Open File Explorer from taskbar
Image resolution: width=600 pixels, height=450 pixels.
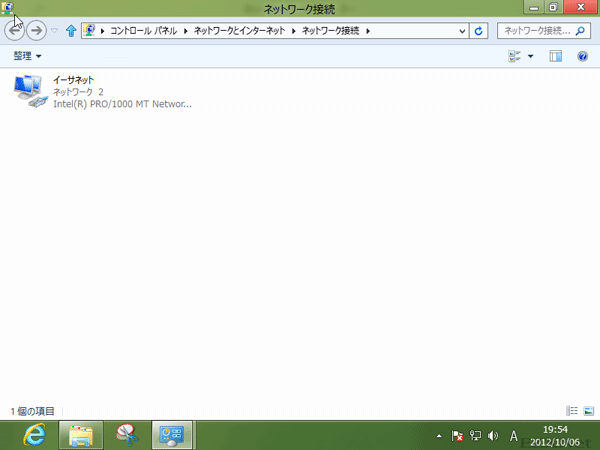tap(81, 435)
